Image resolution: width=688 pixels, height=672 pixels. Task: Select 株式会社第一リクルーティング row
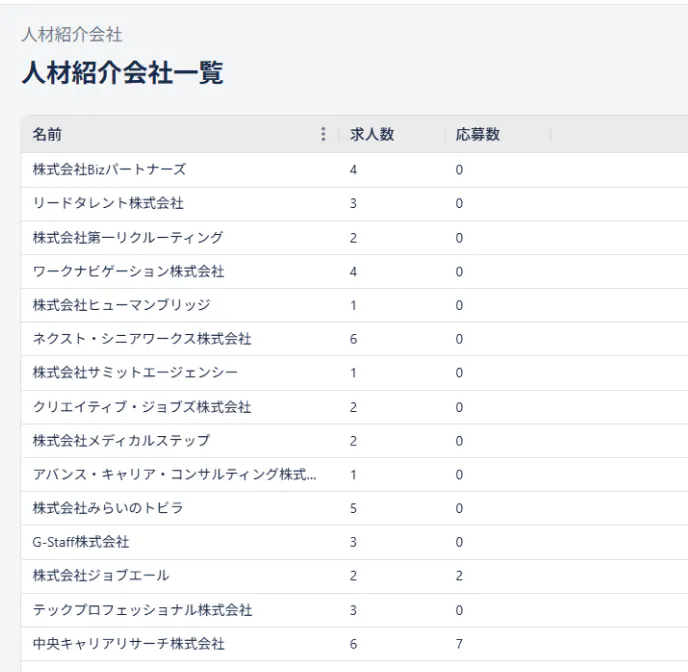tap(128, 238)
